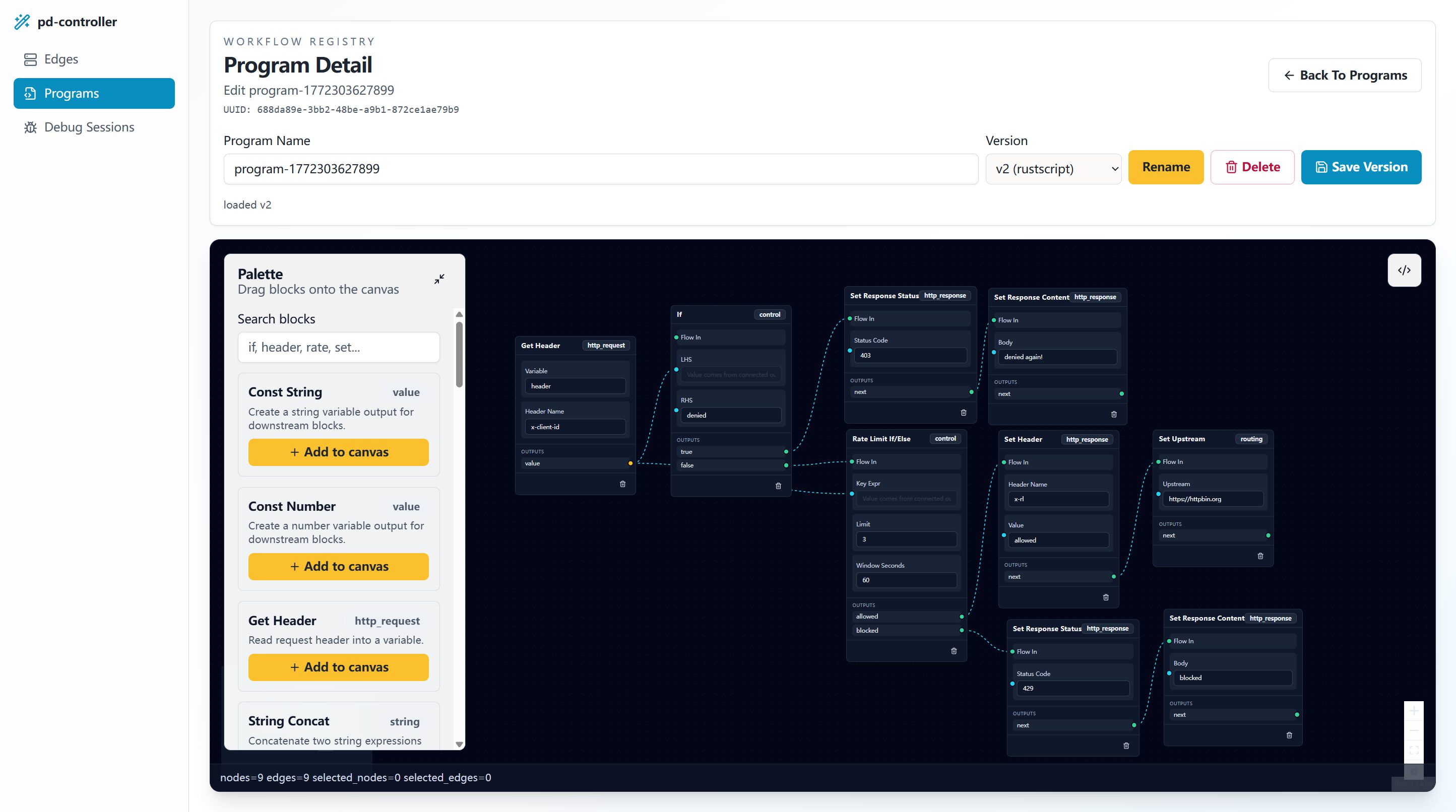Delete the If node via its trash icon

(778, 486)
